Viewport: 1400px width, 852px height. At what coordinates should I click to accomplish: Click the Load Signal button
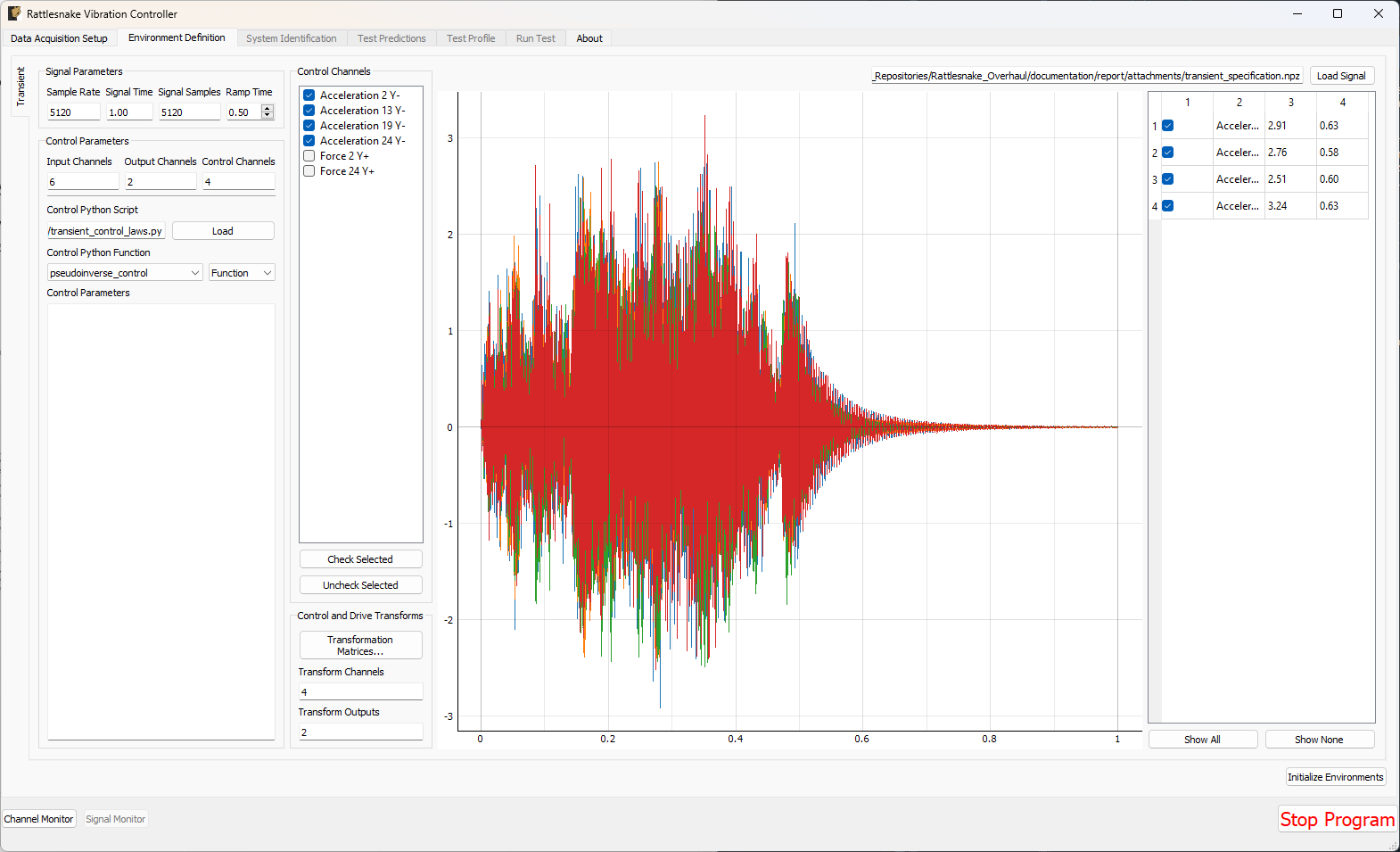1341,76
